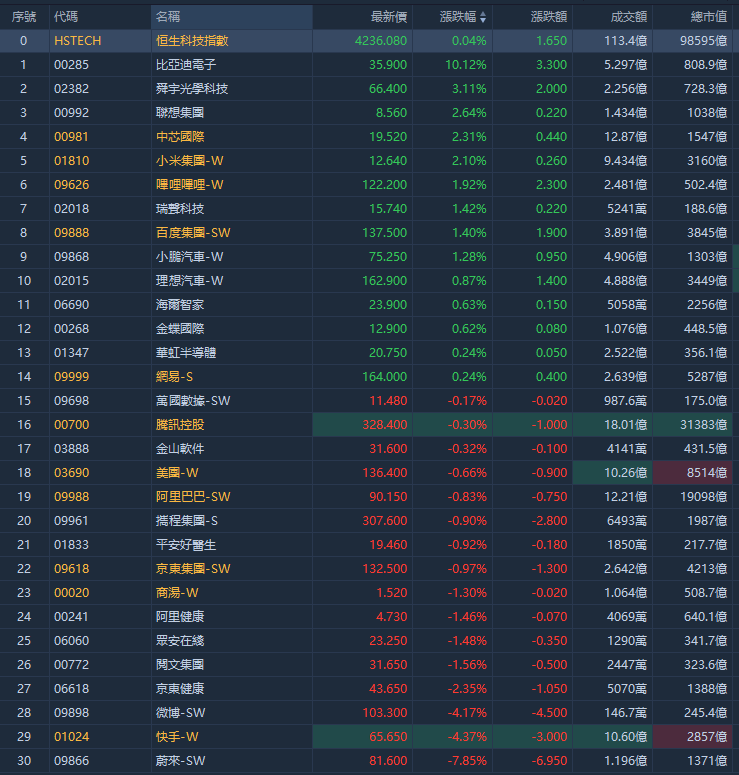The height and width of the screenshot is (775, 739).
Task: Select stock 萬國數據-SW
Action: pos(193,401)
